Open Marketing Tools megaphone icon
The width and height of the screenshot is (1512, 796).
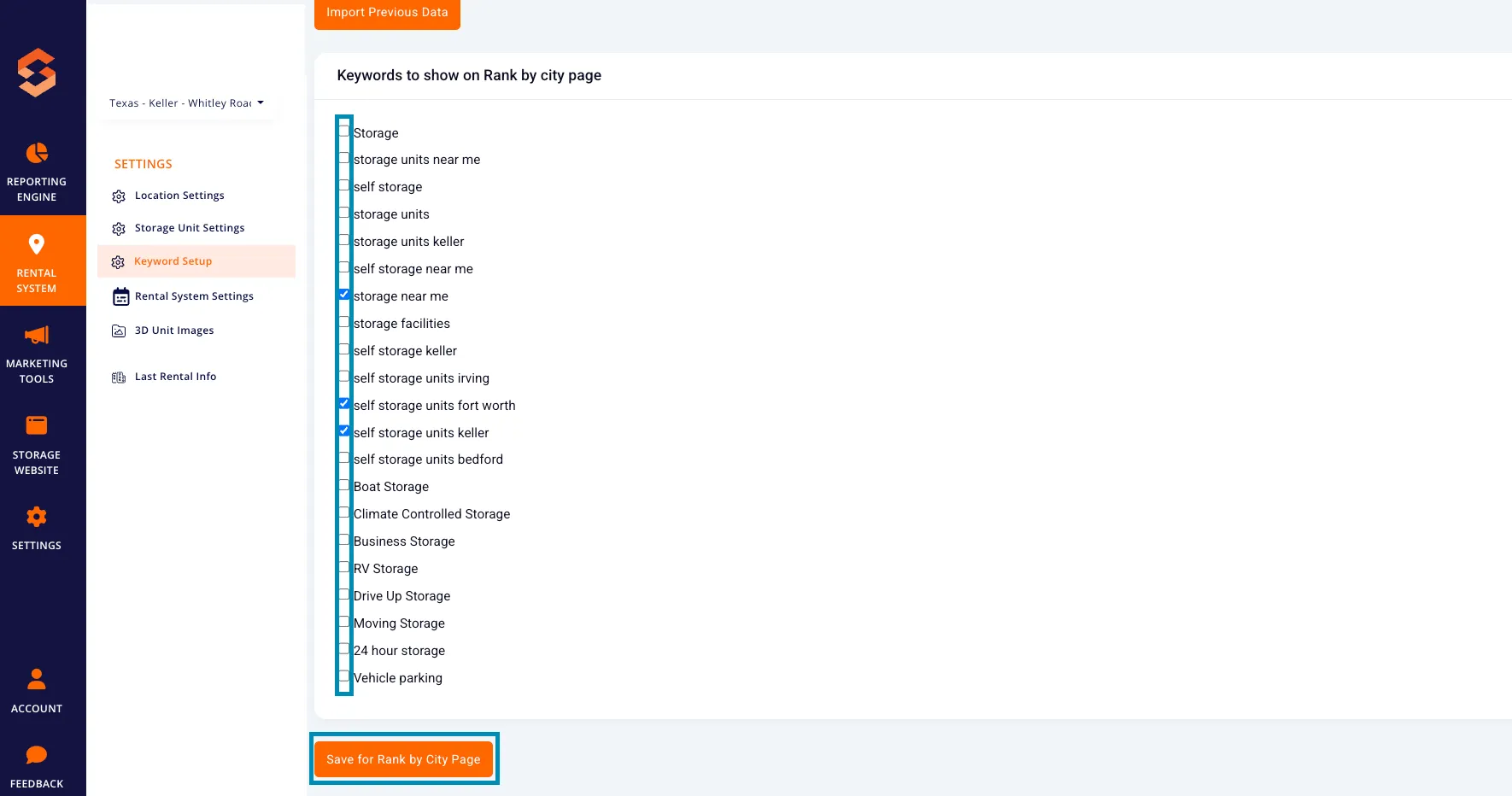37,335
